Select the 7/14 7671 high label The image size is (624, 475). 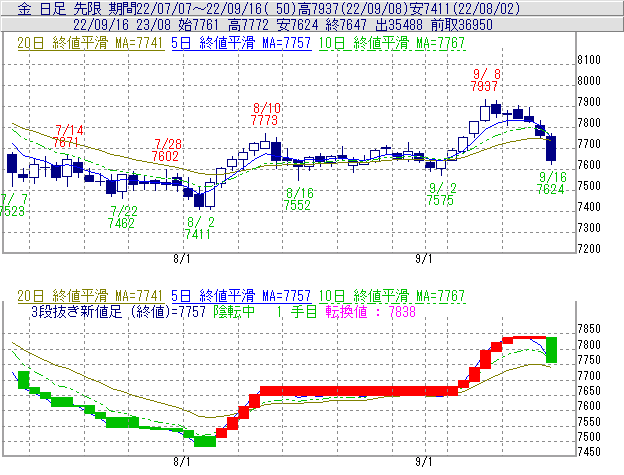[68, 136]
